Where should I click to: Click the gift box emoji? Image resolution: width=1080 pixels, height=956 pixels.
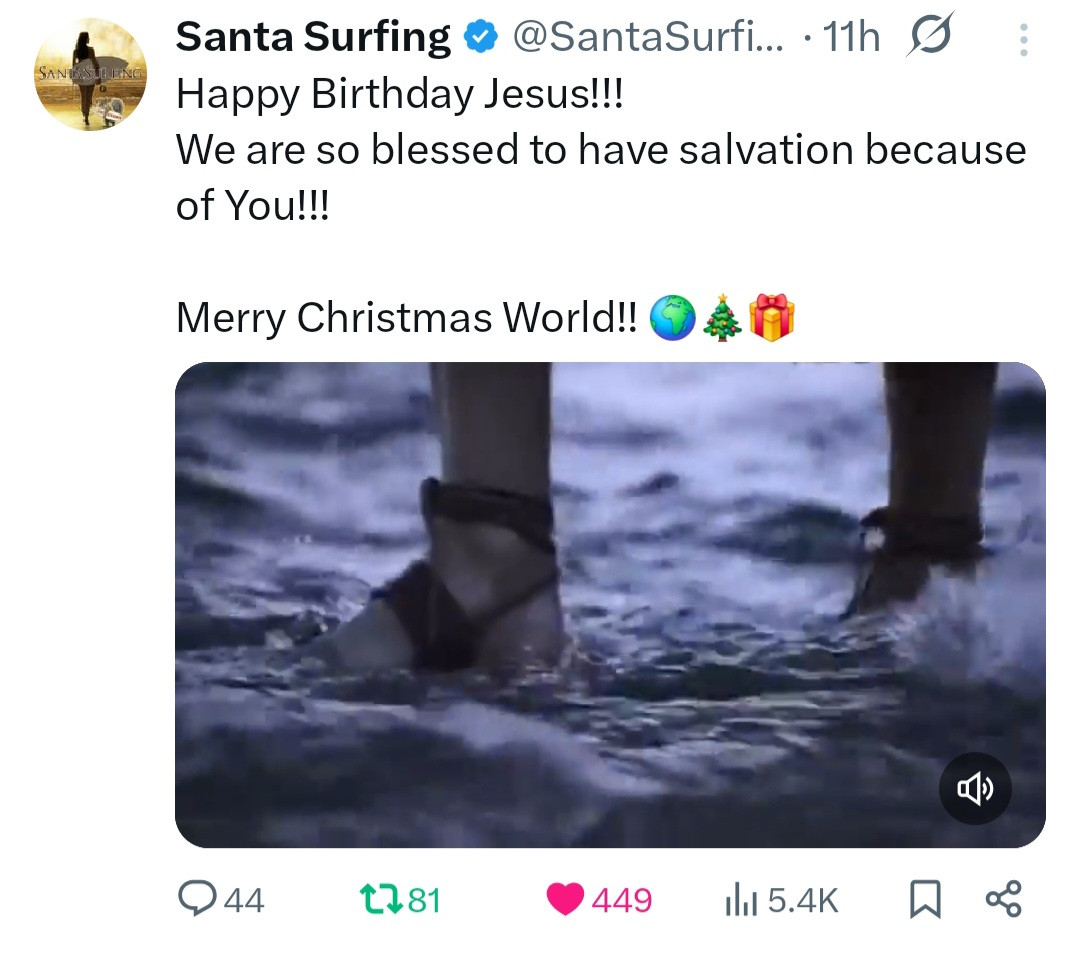tap(771, 318)
